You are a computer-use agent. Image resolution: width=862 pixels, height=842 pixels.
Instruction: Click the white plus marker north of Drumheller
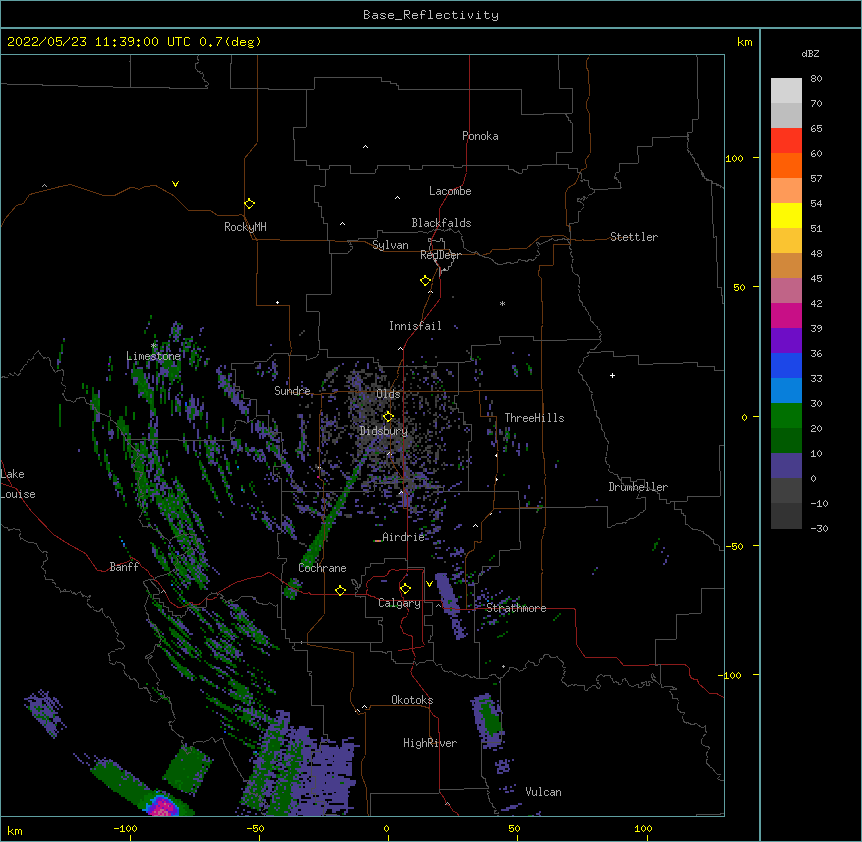pyautogui.click(x=612, y=375)
